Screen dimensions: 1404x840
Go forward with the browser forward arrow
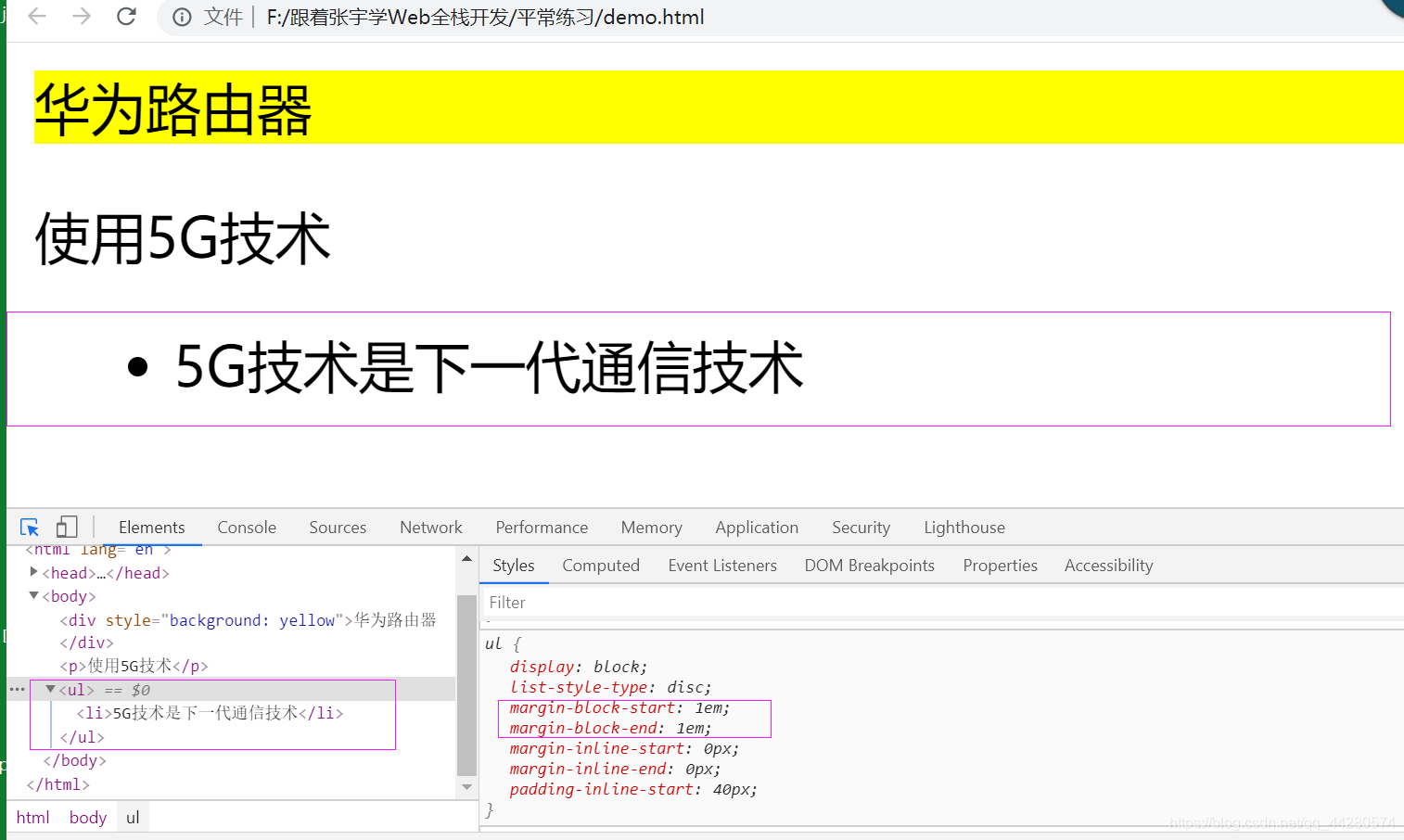click(82, 17)
